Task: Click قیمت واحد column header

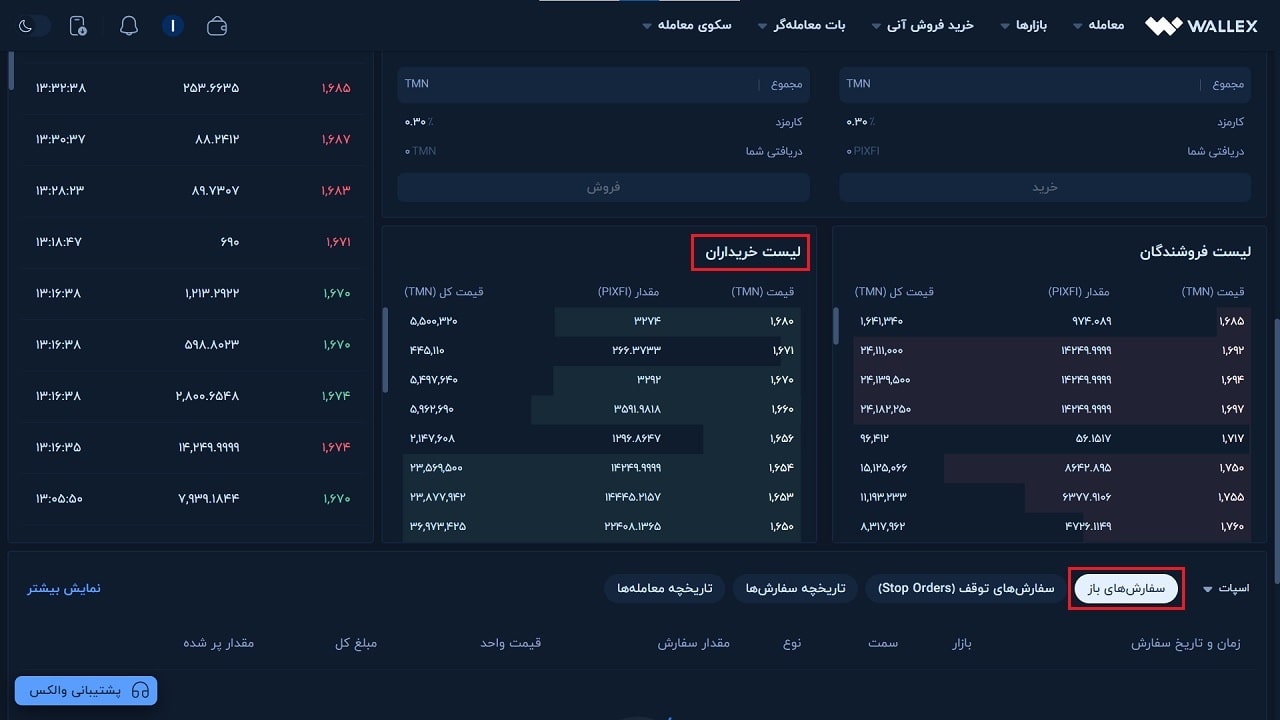Action: [510, 643]
